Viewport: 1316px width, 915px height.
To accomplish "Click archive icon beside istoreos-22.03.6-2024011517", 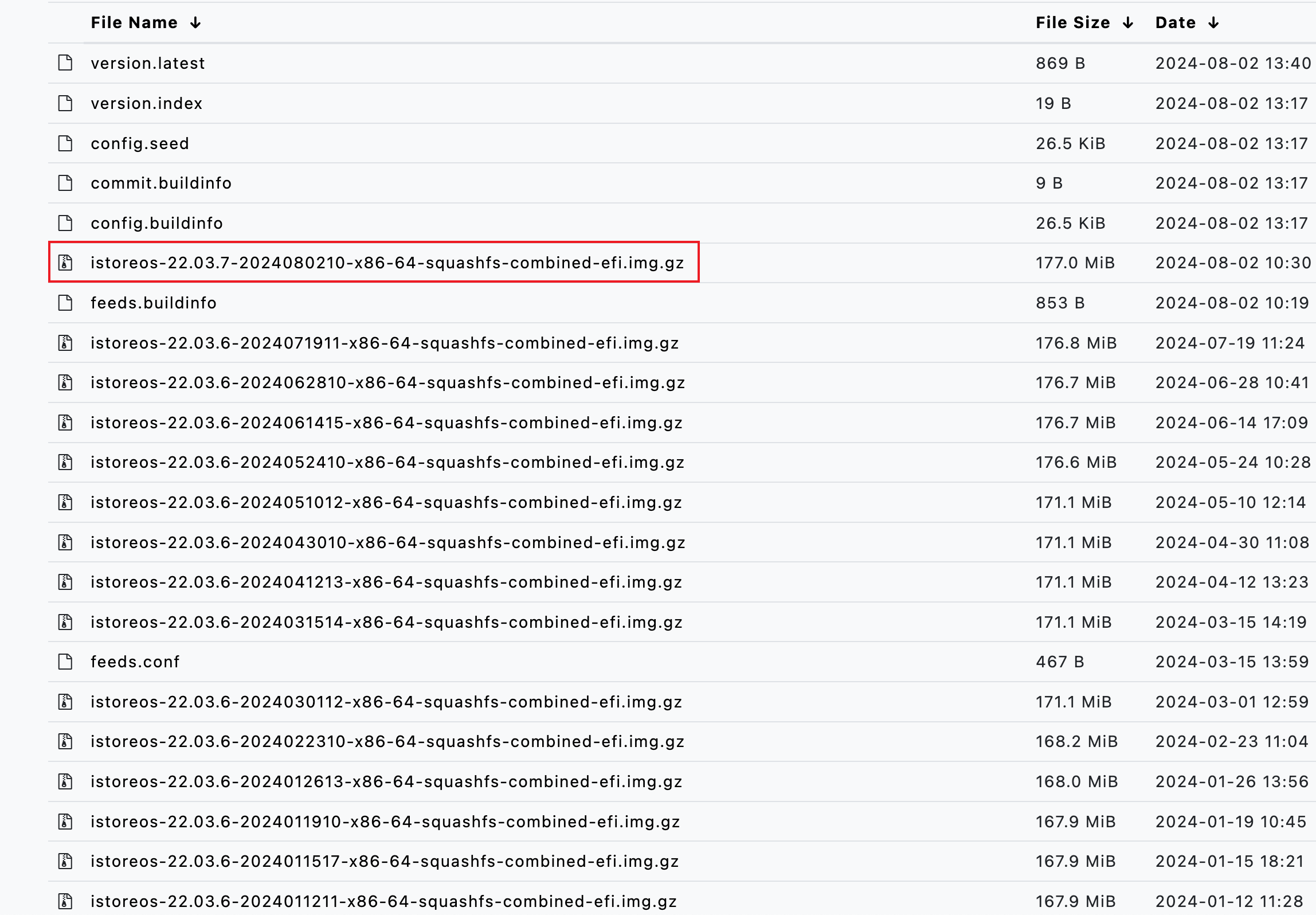I will (x=65, y=861).
